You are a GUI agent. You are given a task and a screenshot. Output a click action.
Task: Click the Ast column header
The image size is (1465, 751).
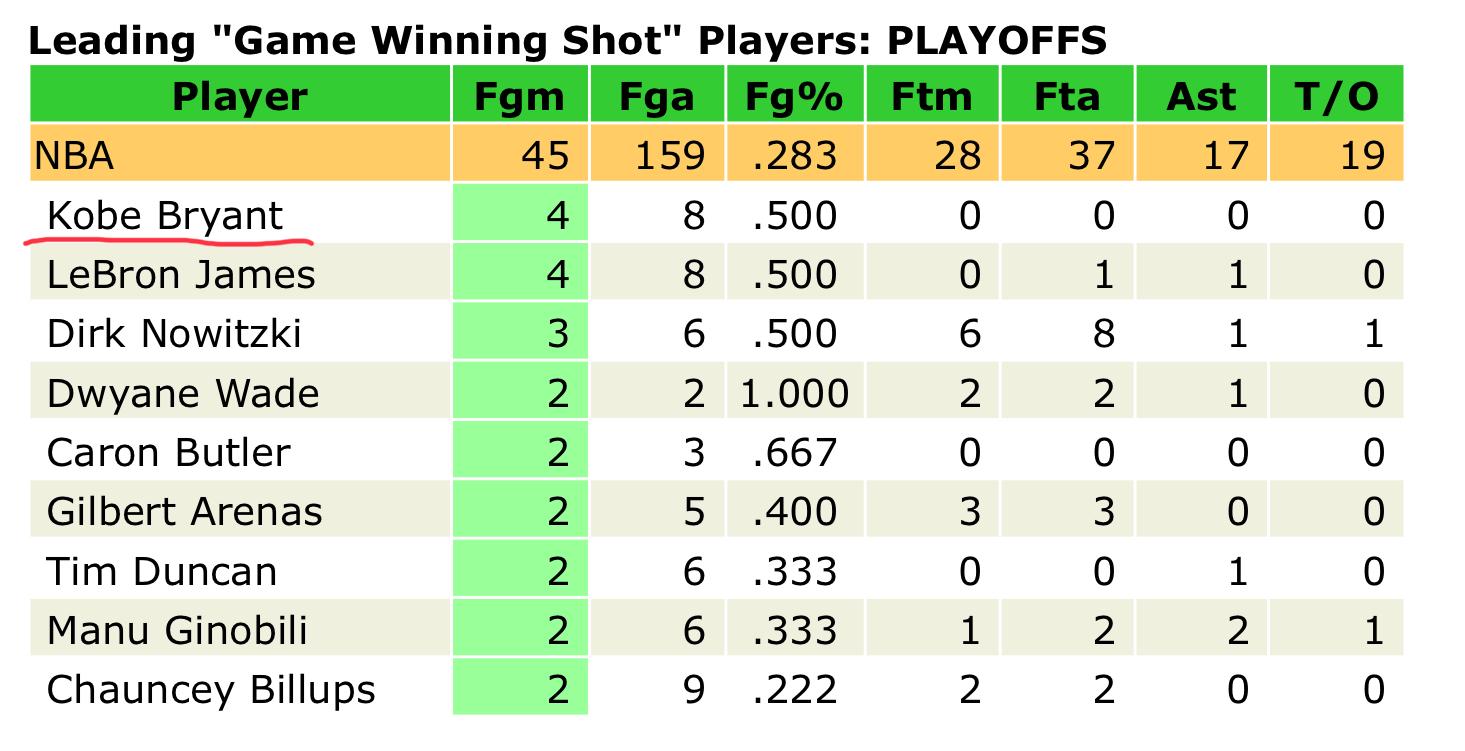click(x=1202, y=96)
